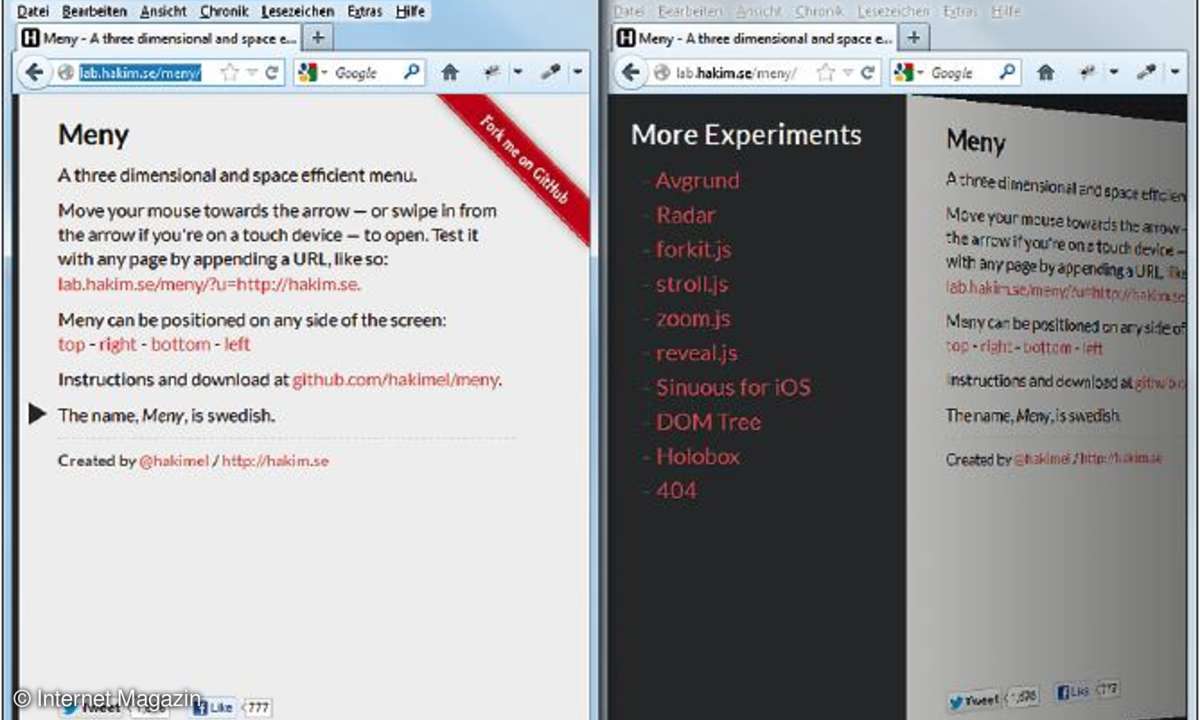
Task: Click the back arrow in the left browser window
Action: coord(34,73)
